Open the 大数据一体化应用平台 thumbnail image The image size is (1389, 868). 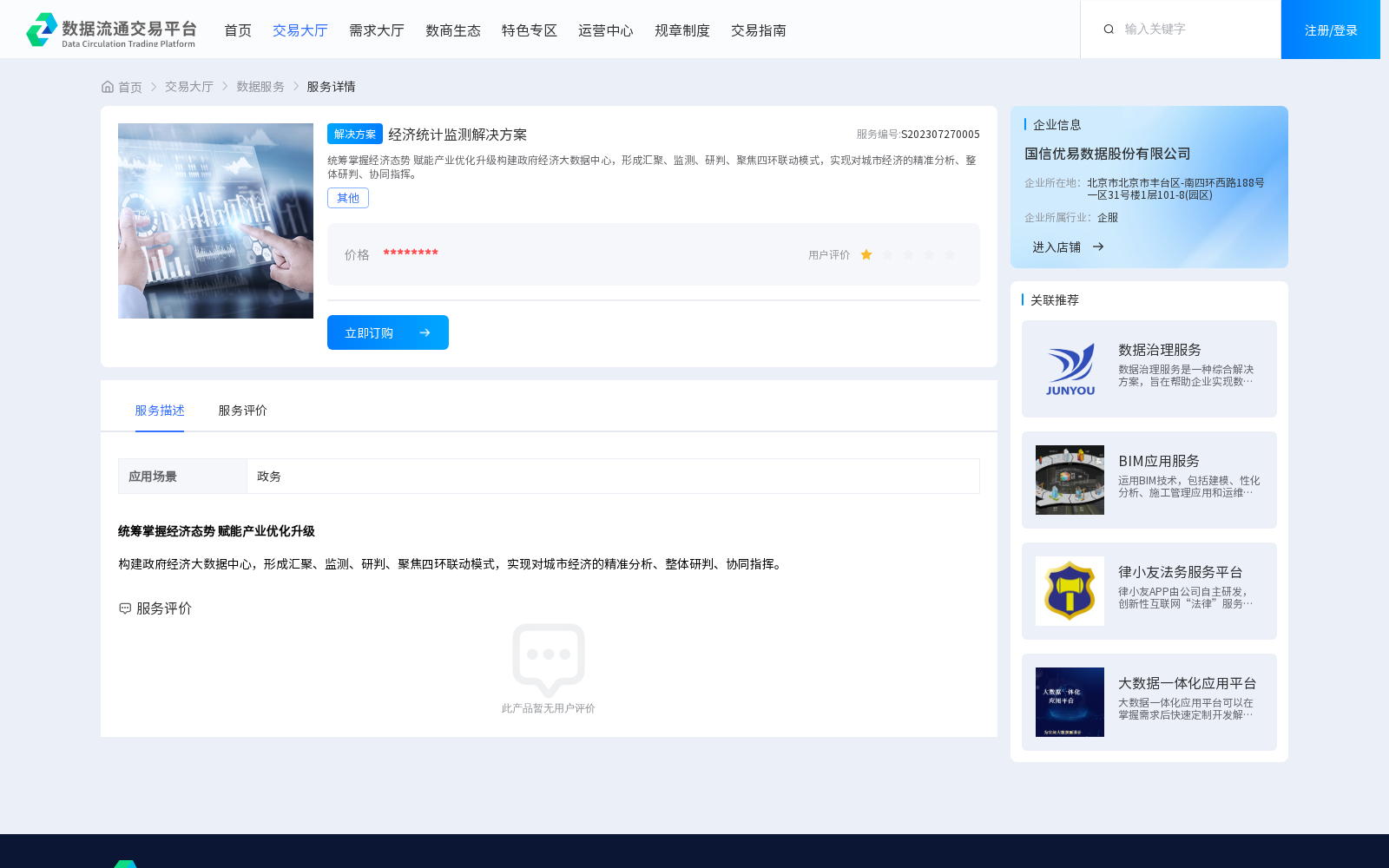[x=1070, y=702]
